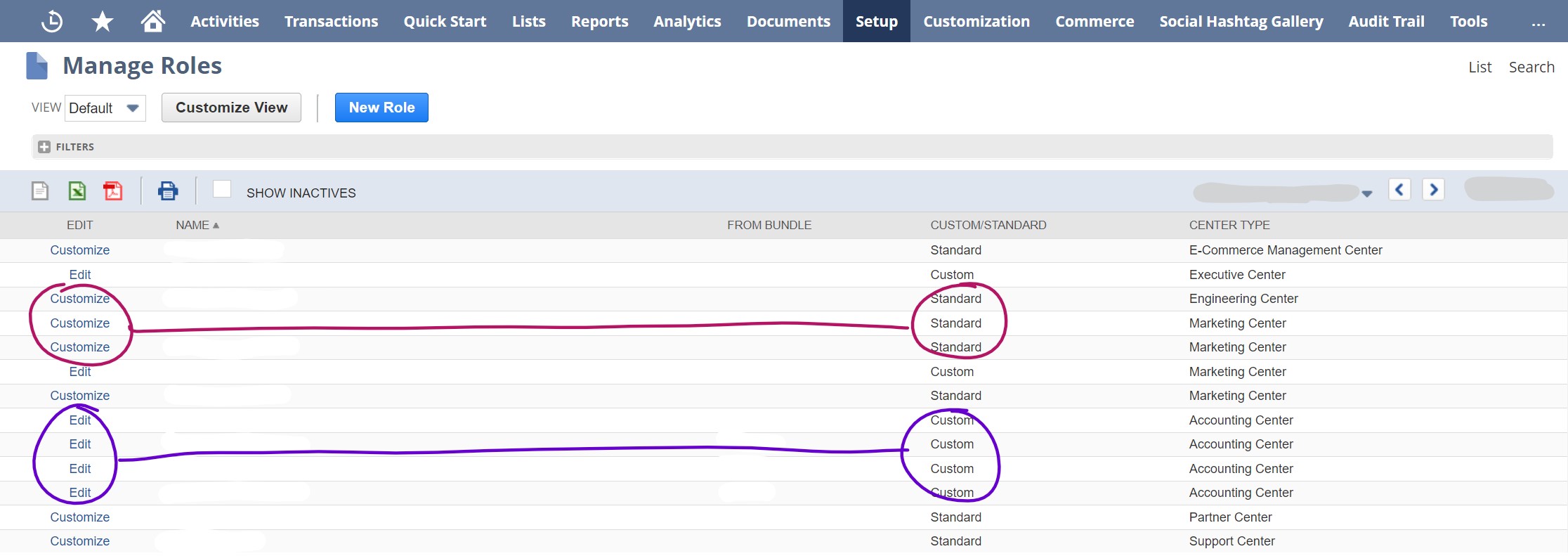The image size is (1568, 556).
Task: Open the Documents menu
Action: point(788,22)
